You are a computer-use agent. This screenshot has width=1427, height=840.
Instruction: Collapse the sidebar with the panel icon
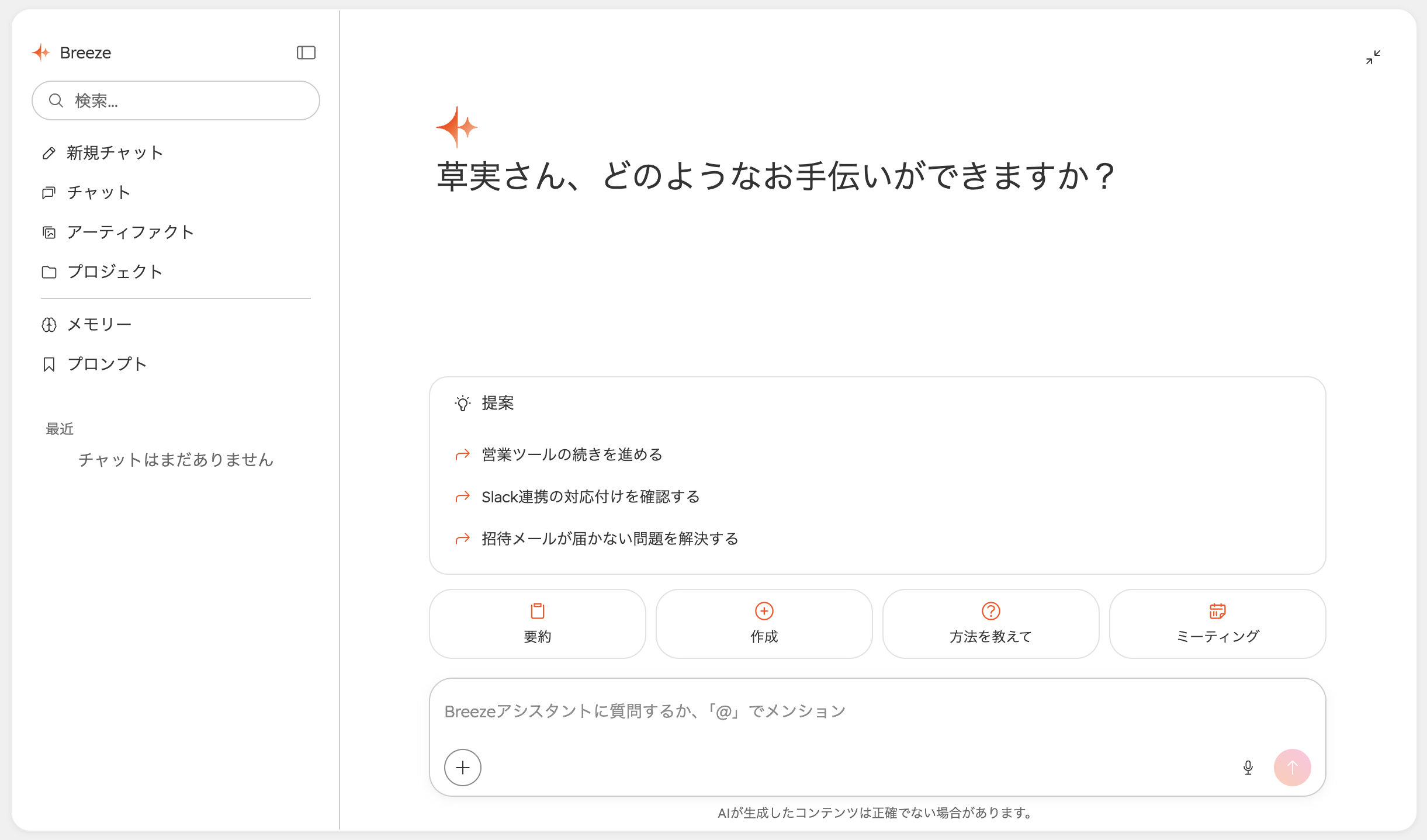point(306,53)
